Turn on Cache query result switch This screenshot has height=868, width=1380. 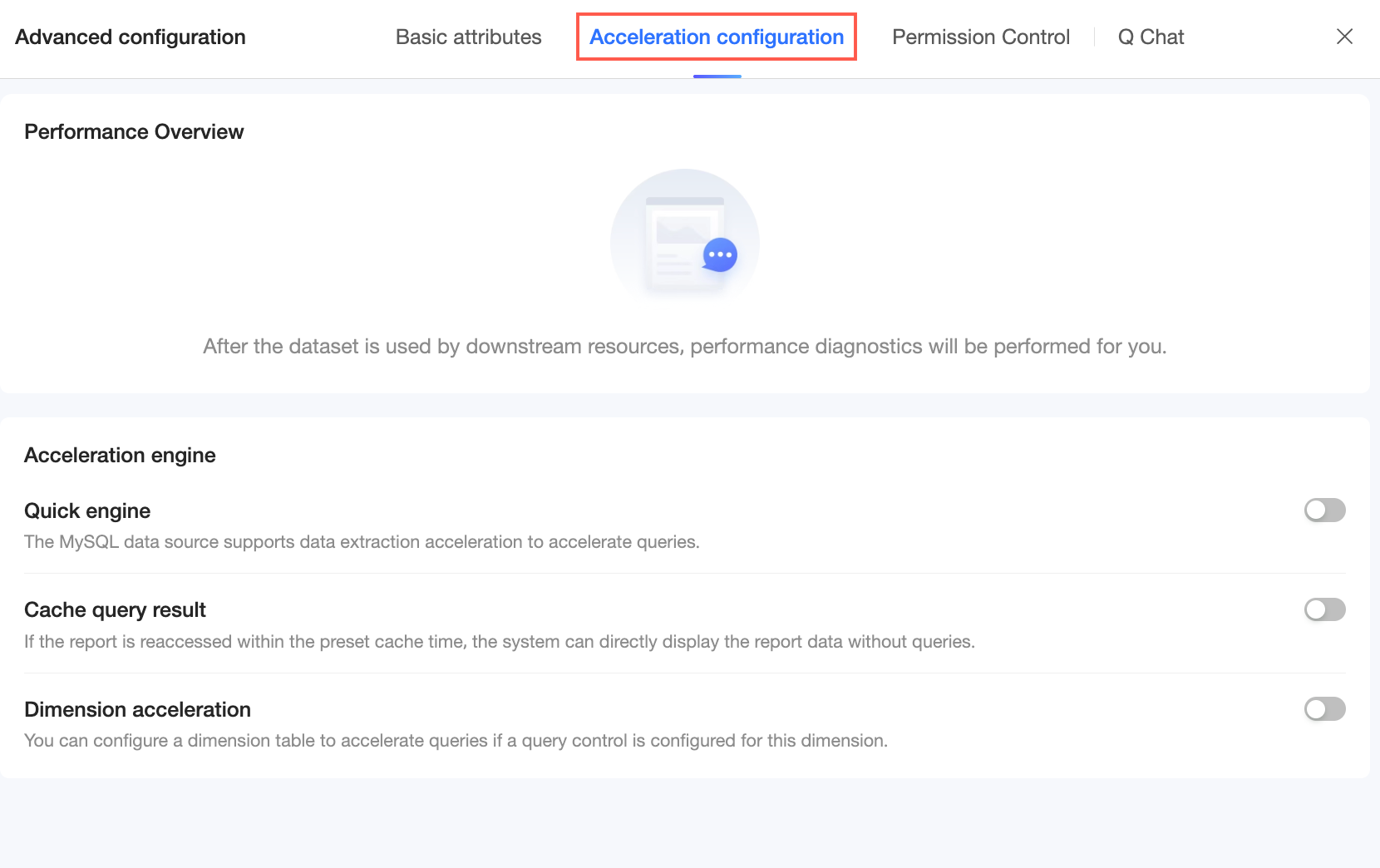point(1324,609)
